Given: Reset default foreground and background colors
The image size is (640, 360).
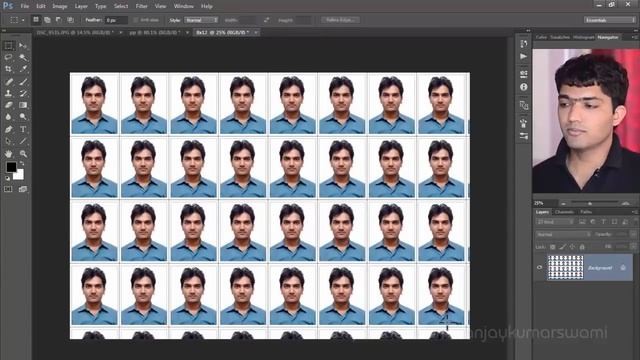Looking at the screenshot, I should click(7, 178).
